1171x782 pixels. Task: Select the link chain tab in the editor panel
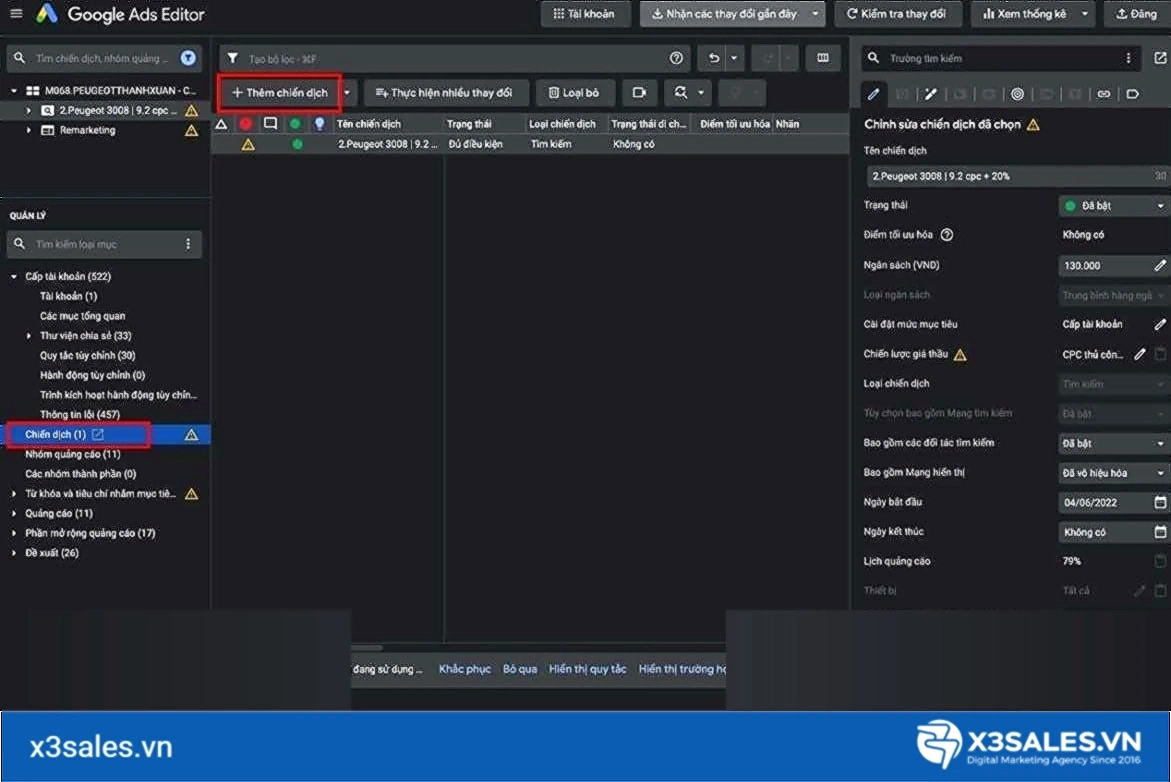pos(1103,94)
